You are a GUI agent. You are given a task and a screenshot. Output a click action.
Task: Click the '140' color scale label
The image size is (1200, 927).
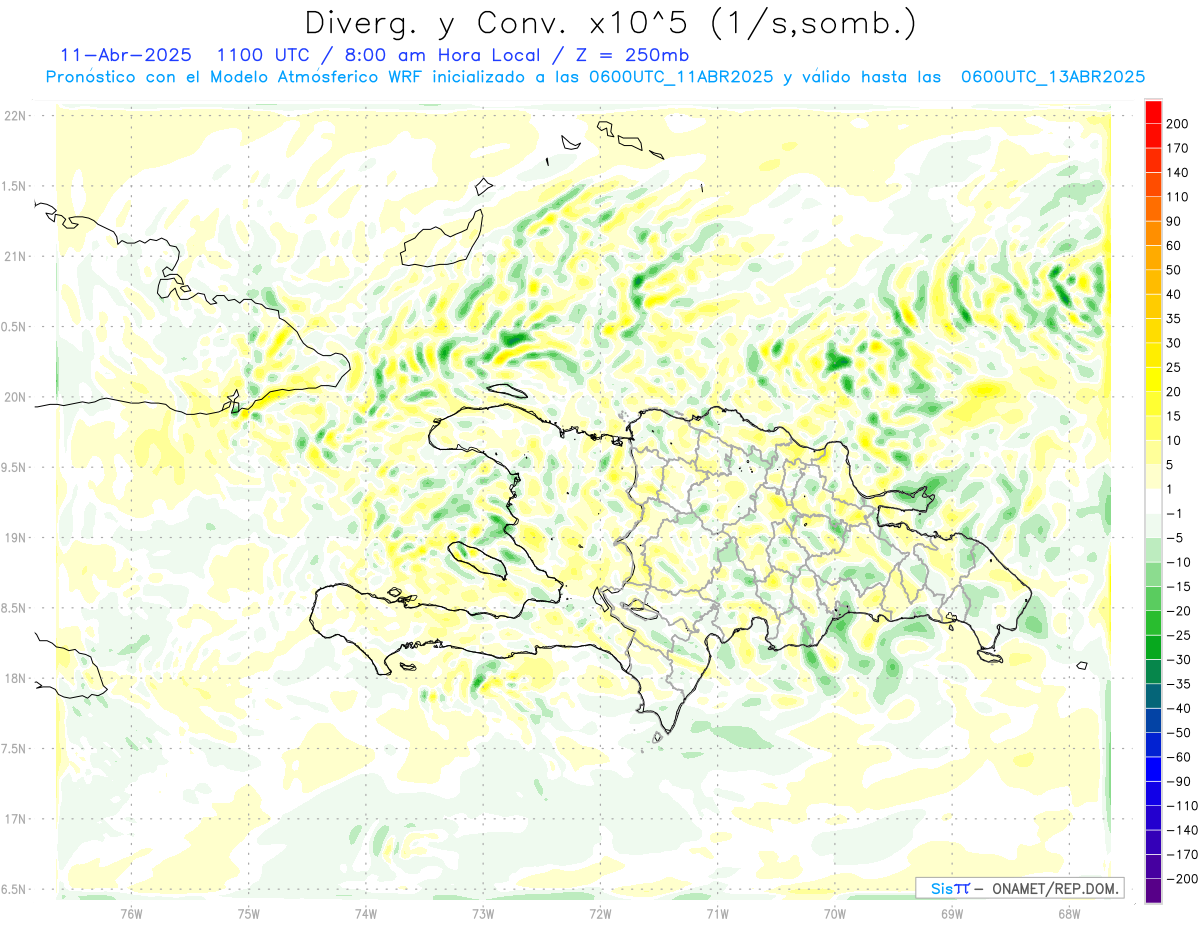[1178, 173]
